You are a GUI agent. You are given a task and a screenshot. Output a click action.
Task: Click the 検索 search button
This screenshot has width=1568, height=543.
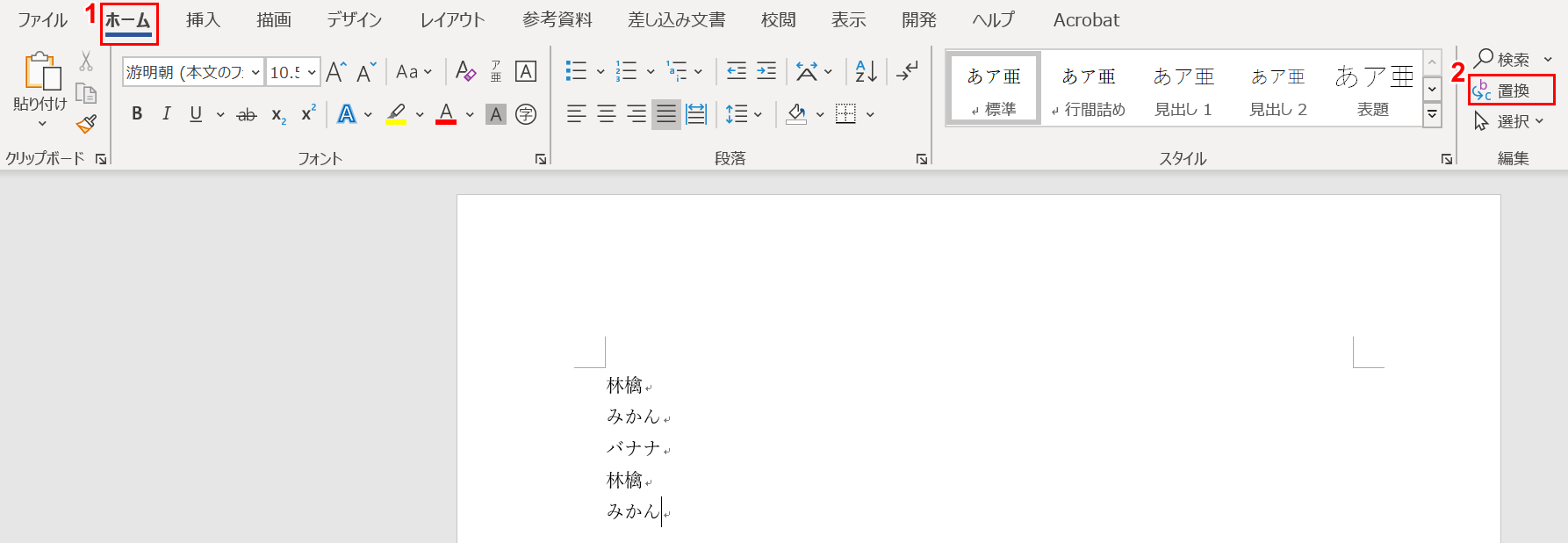coord(1503,59)
